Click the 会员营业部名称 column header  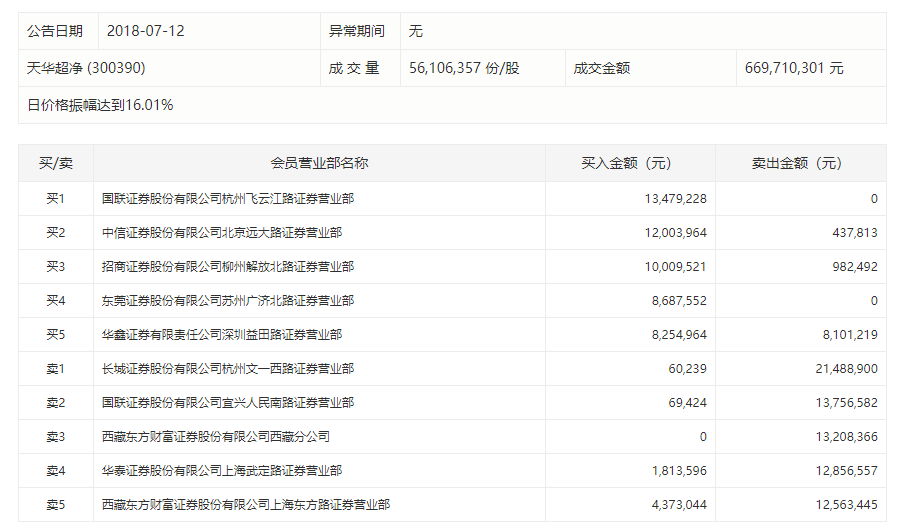[x=319, y=163]
